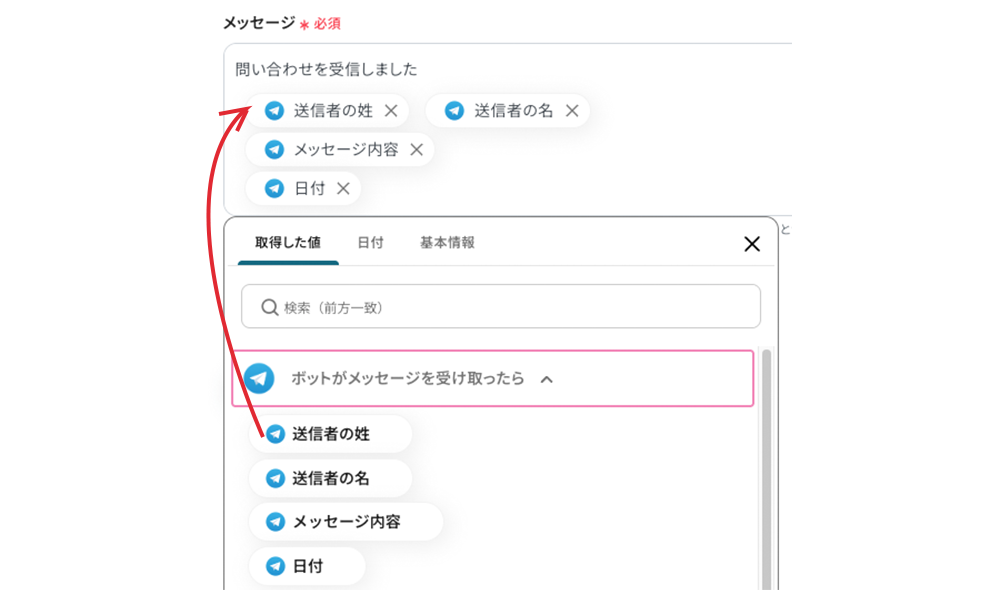This screenshot has height=590, width=1000.
Task: Insert the 送信者の名 value from the list
Action: (x=330, y=478)
